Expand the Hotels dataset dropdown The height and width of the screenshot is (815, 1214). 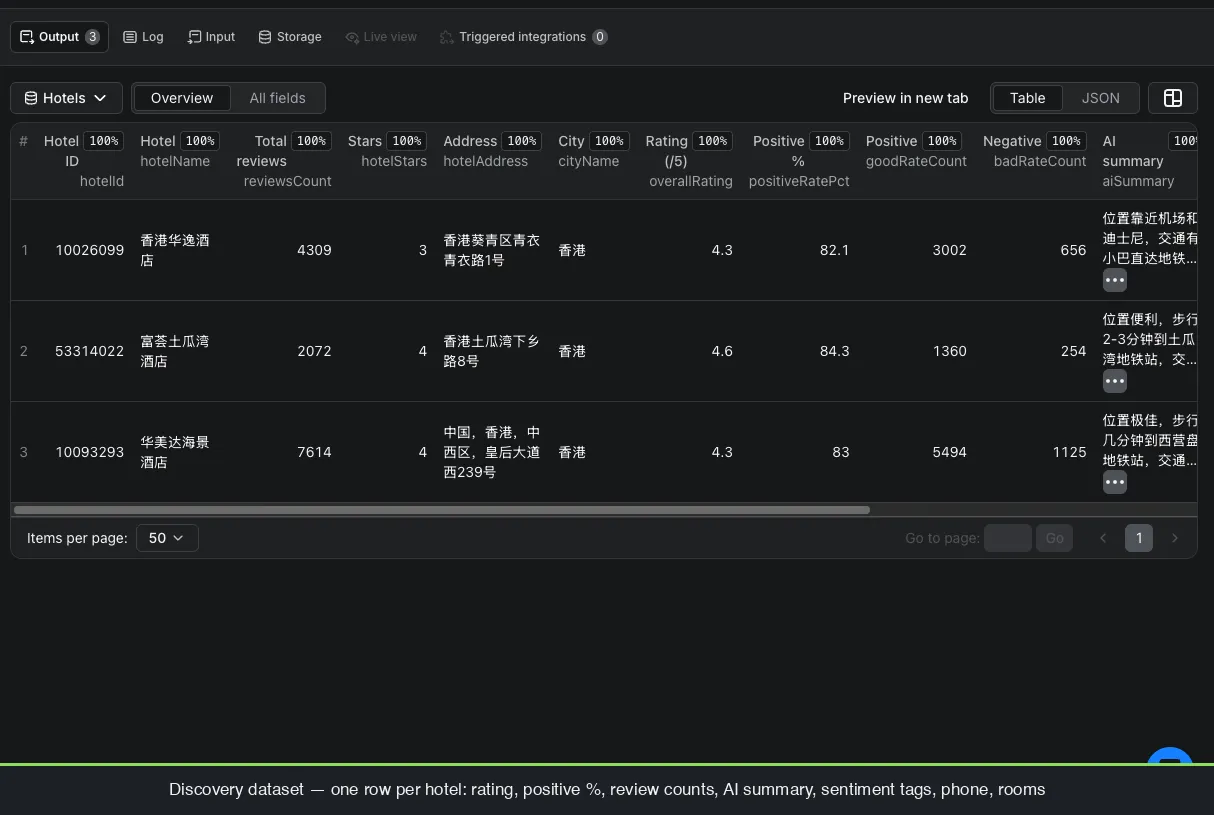[x=66, y=98]
